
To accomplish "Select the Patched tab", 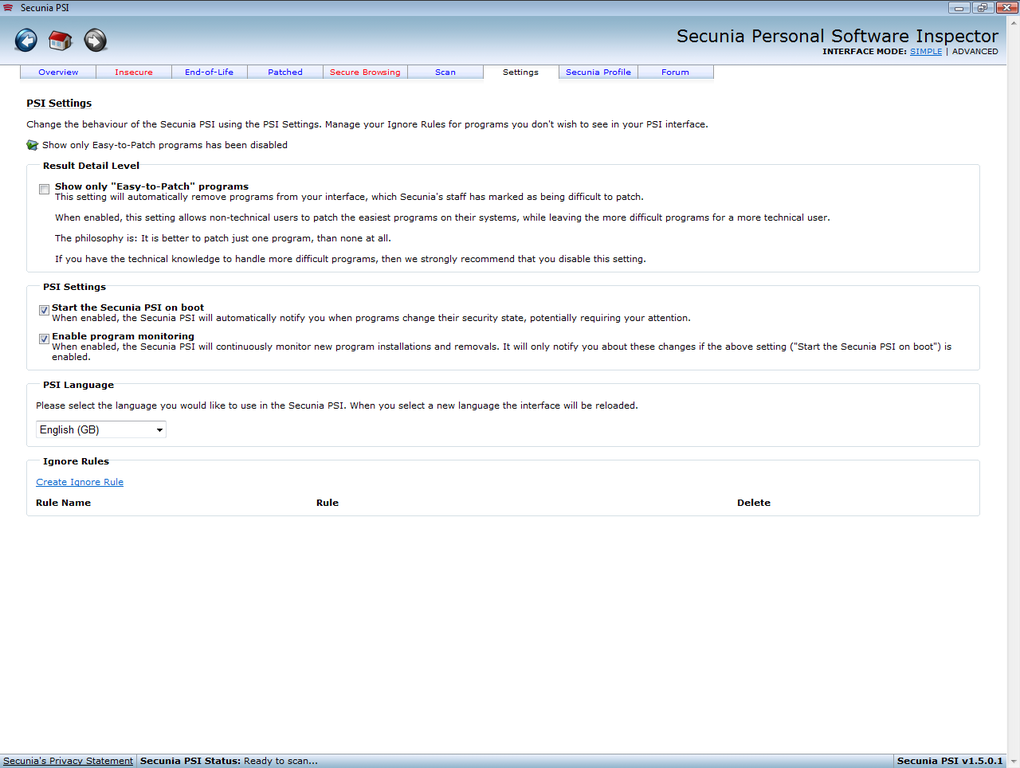I will click(285, 72).
